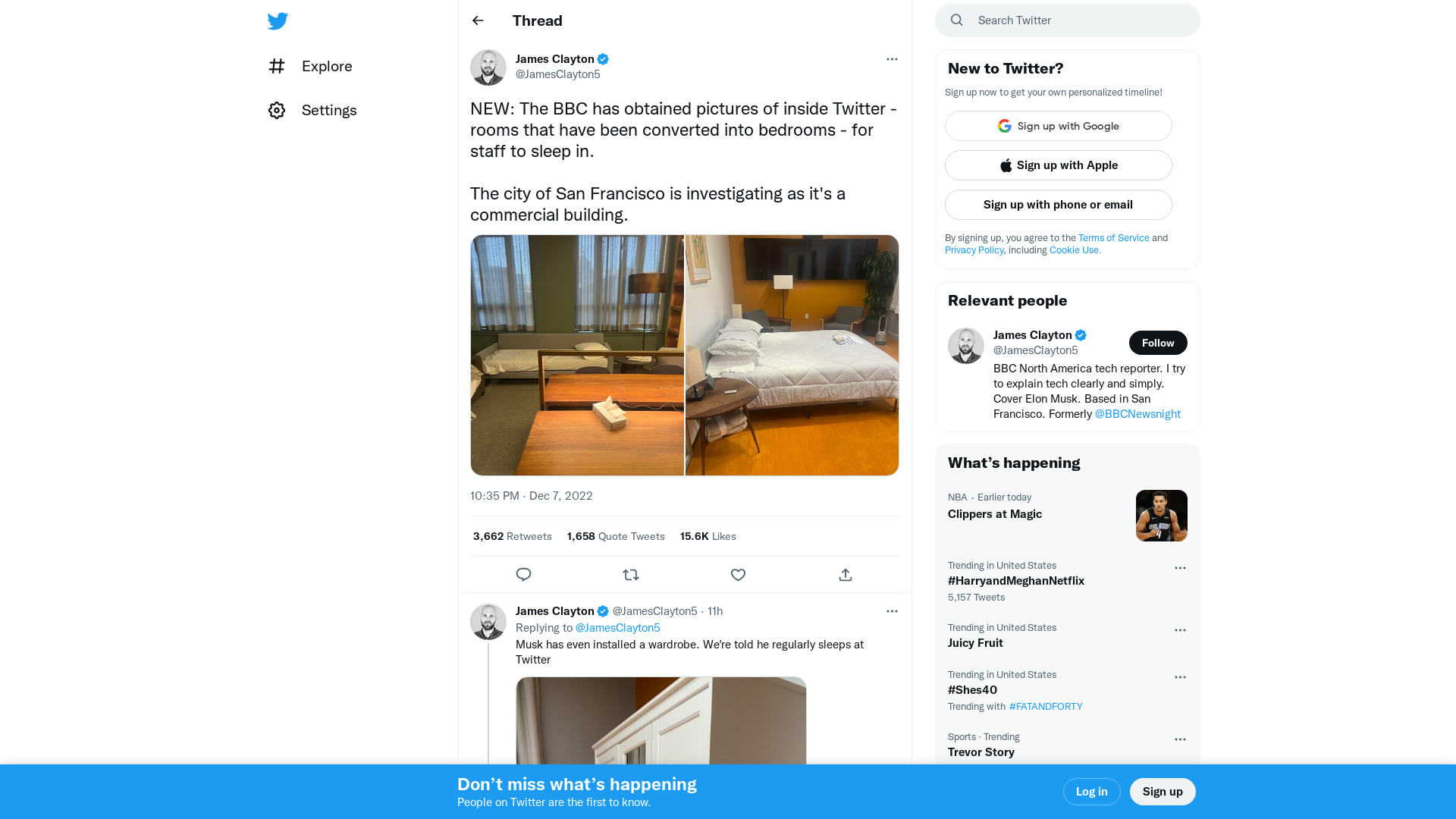Like the main tweet

pyautogui.click(x=738, y=575)
